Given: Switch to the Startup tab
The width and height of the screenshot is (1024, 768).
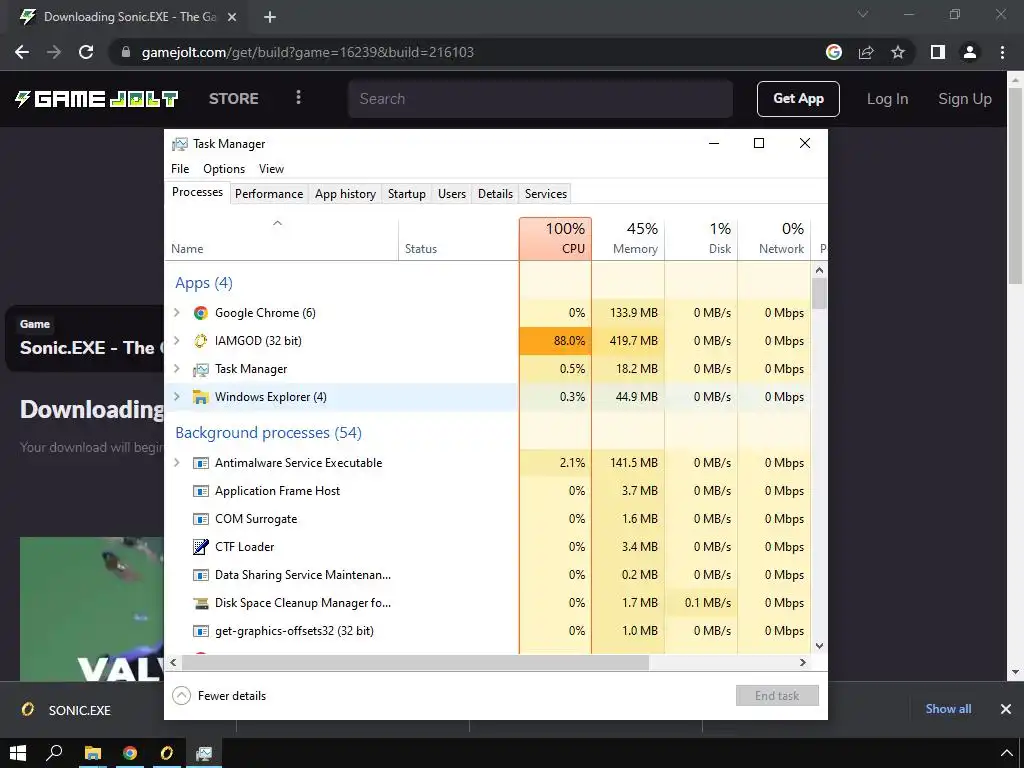Looking at the screenshot, I should (x=406, y=194).
